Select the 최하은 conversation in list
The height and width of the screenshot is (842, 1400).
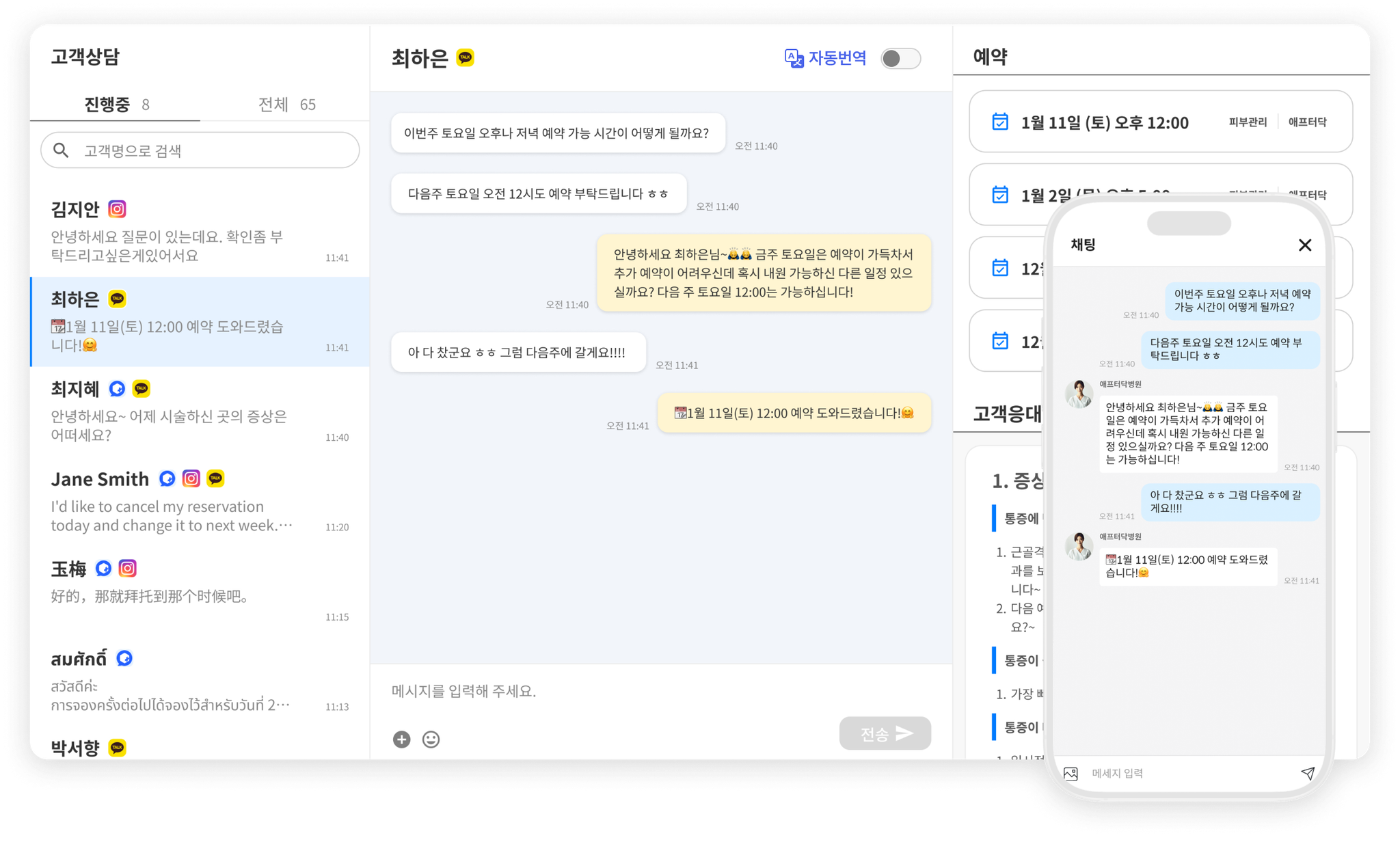(200, 322)
